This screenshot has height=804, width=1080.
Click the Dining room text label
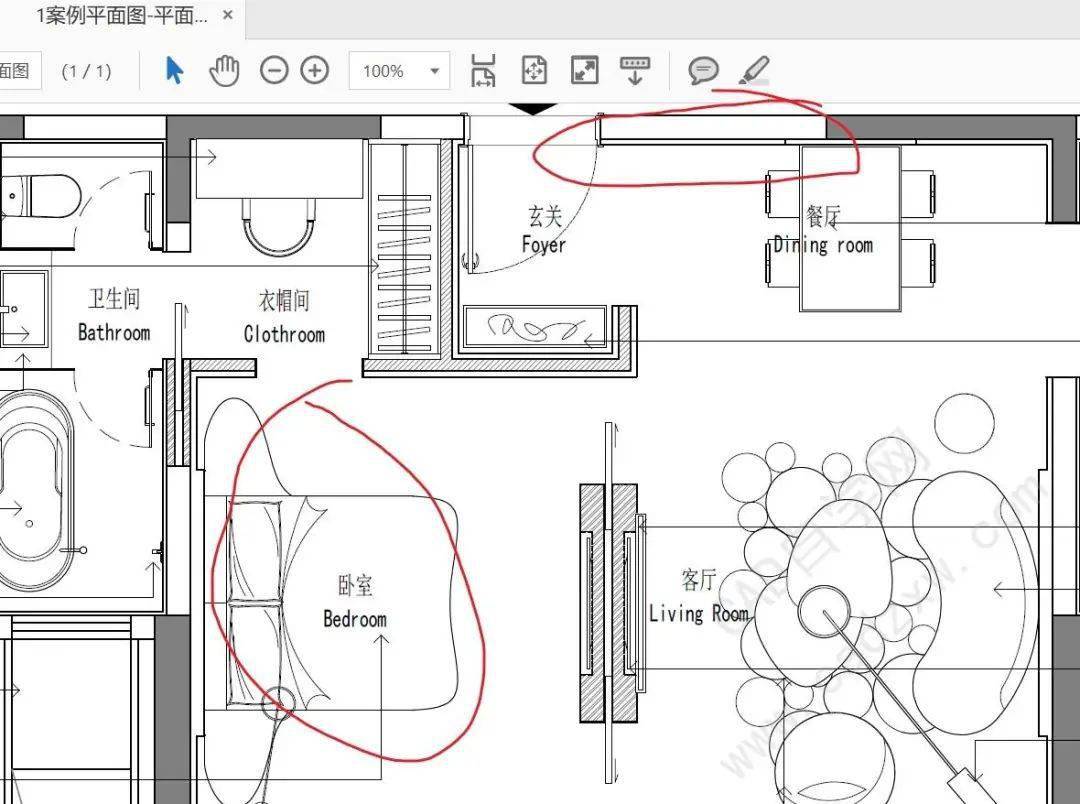(x=823, y=245)
